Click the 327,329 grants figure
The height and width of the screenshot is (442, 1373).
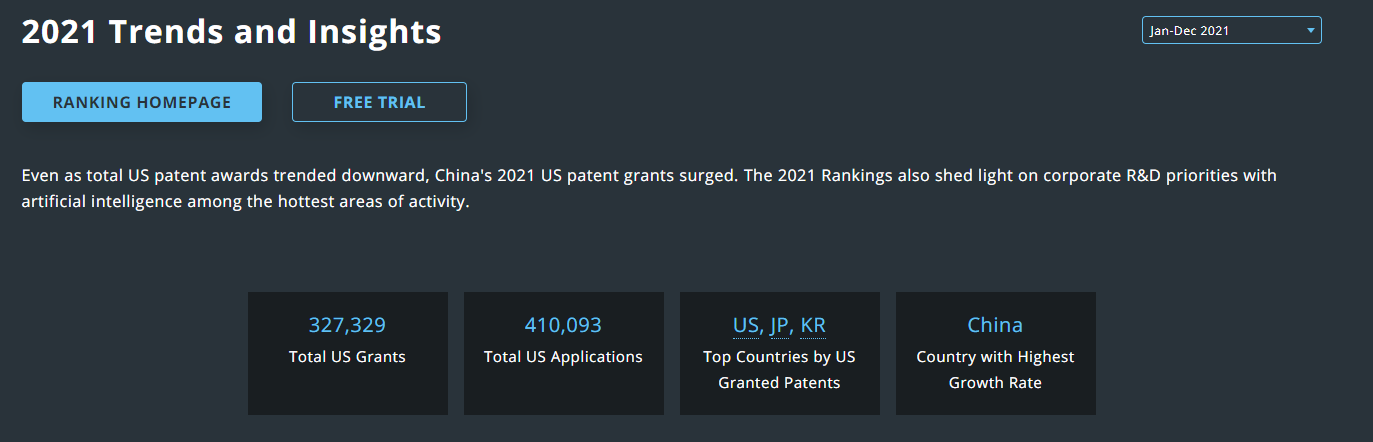coord(347,325)
